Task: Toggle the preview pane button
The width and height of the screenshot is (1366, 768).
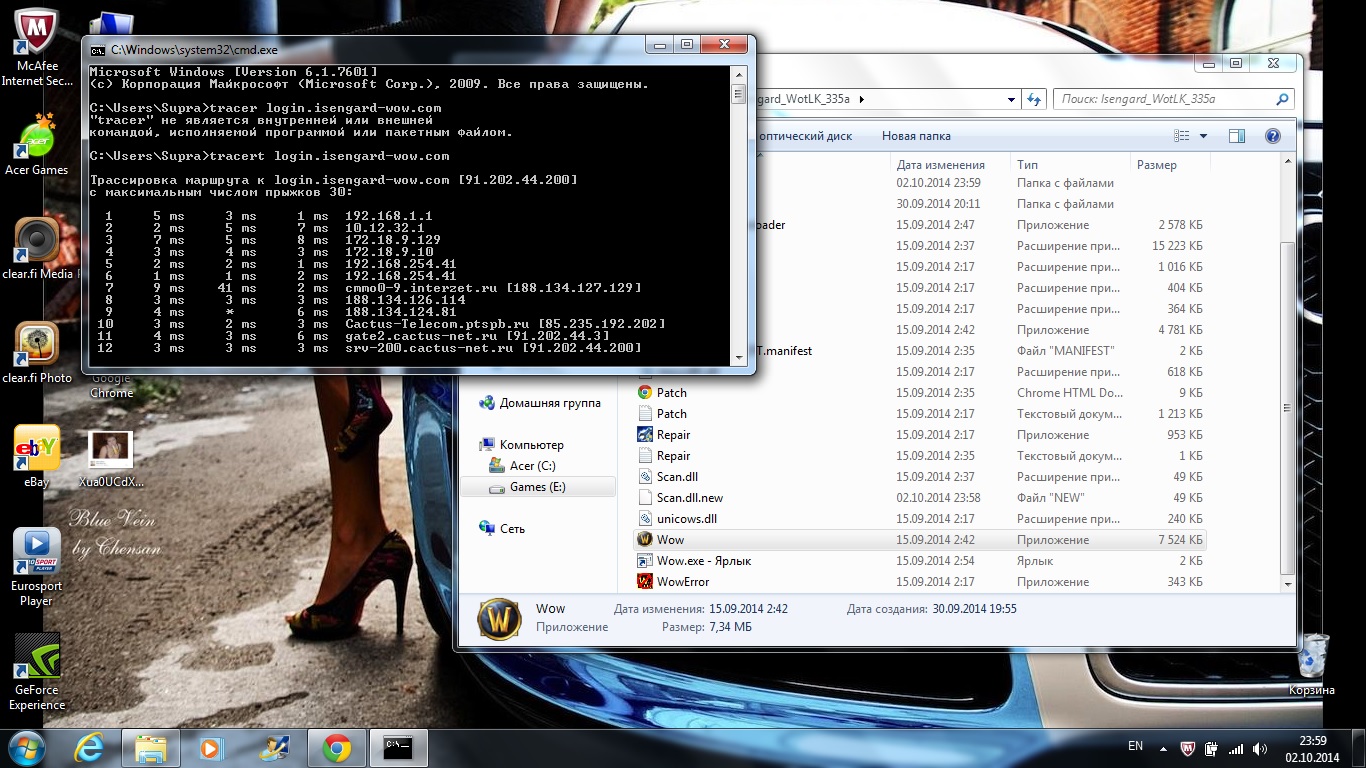Action: pyautogui.click(x=1237, y=136)
